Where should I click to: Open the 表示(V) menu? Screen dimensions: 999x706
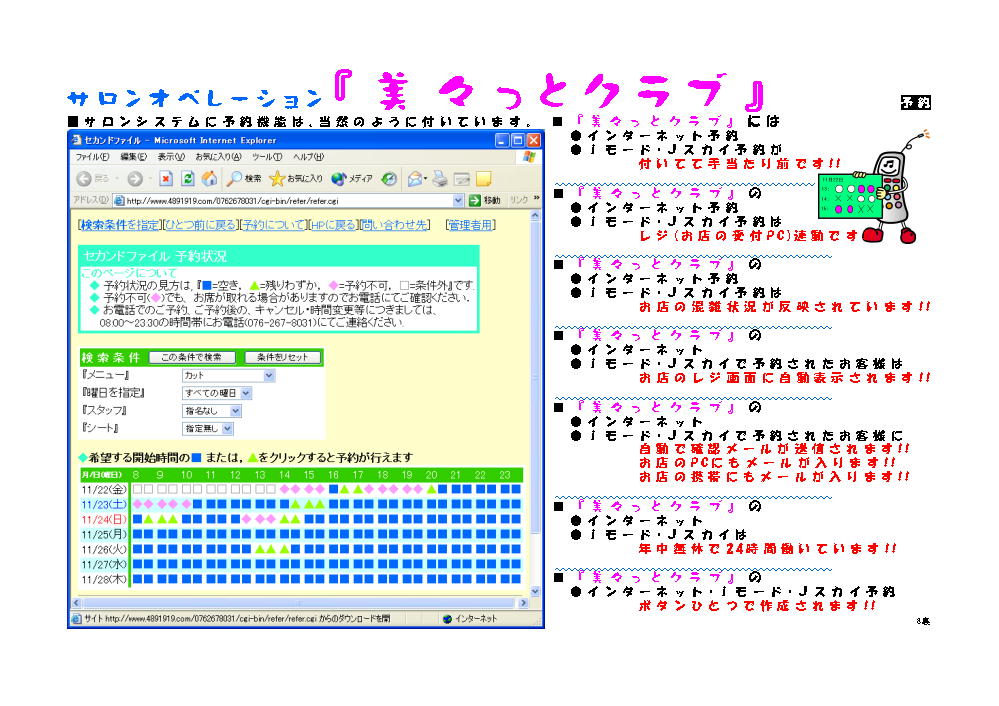tap(171, 157)
